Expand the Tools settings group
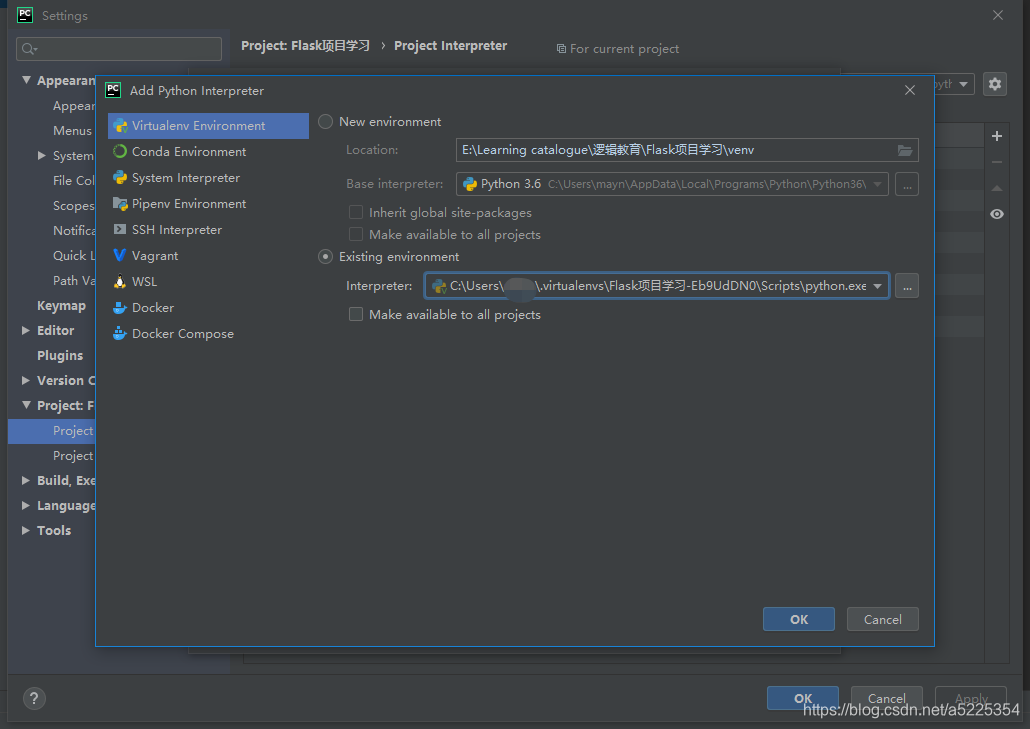Viewport: 1030px width, 729px height. pyautogui.click(x=26, y=530)
